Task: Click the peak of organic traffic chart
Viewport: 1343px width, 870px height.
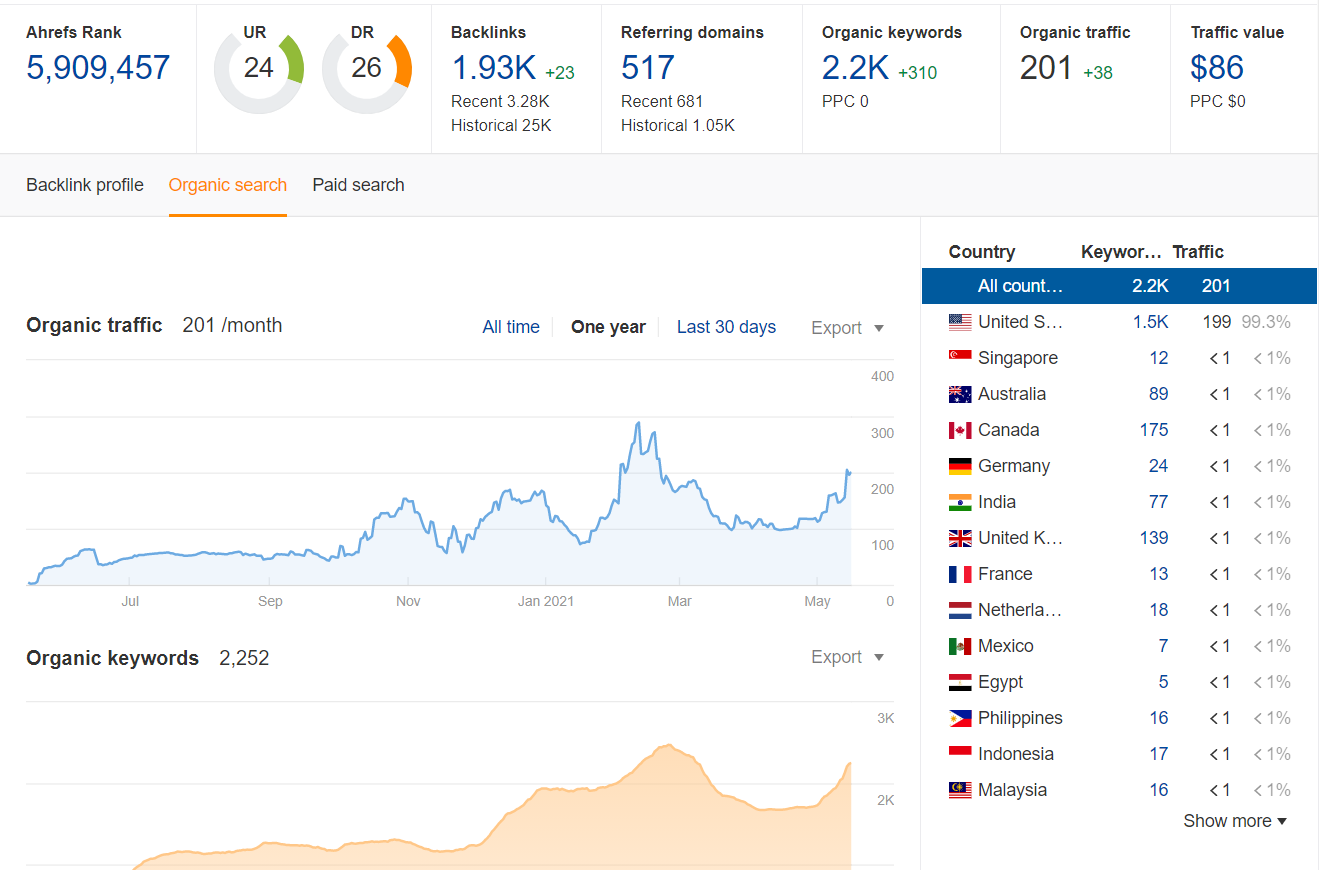Action: [x=638, y=423]
